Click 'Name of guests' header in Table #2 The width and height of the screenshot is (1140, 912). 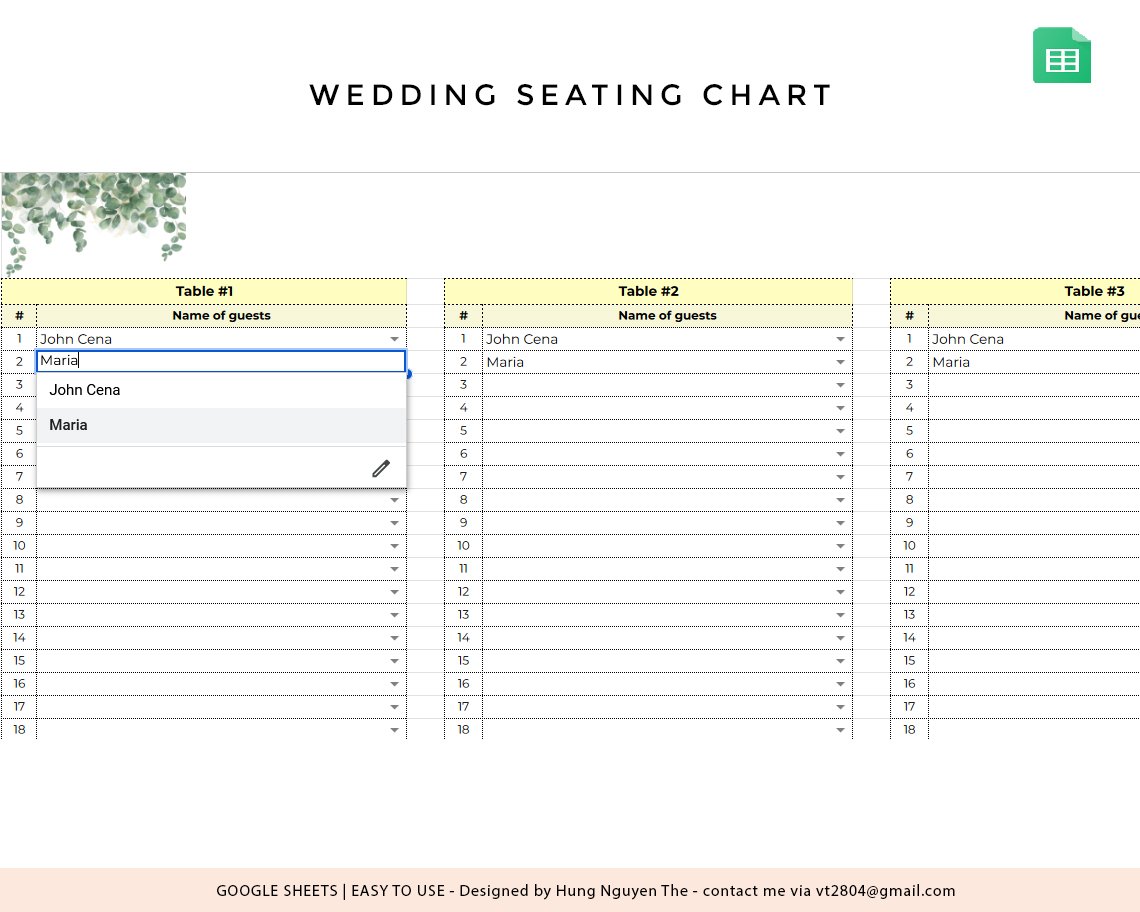(667, 316)
